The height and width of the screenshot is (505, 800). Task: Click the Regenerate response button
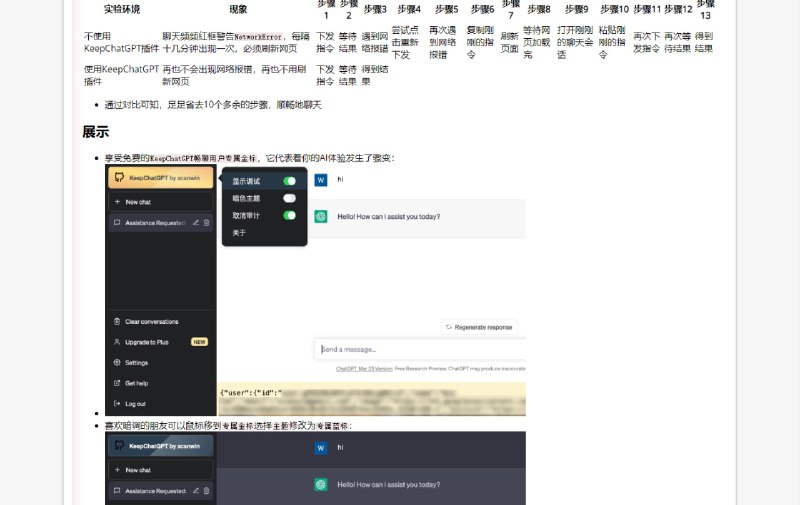tap(479, 327)
